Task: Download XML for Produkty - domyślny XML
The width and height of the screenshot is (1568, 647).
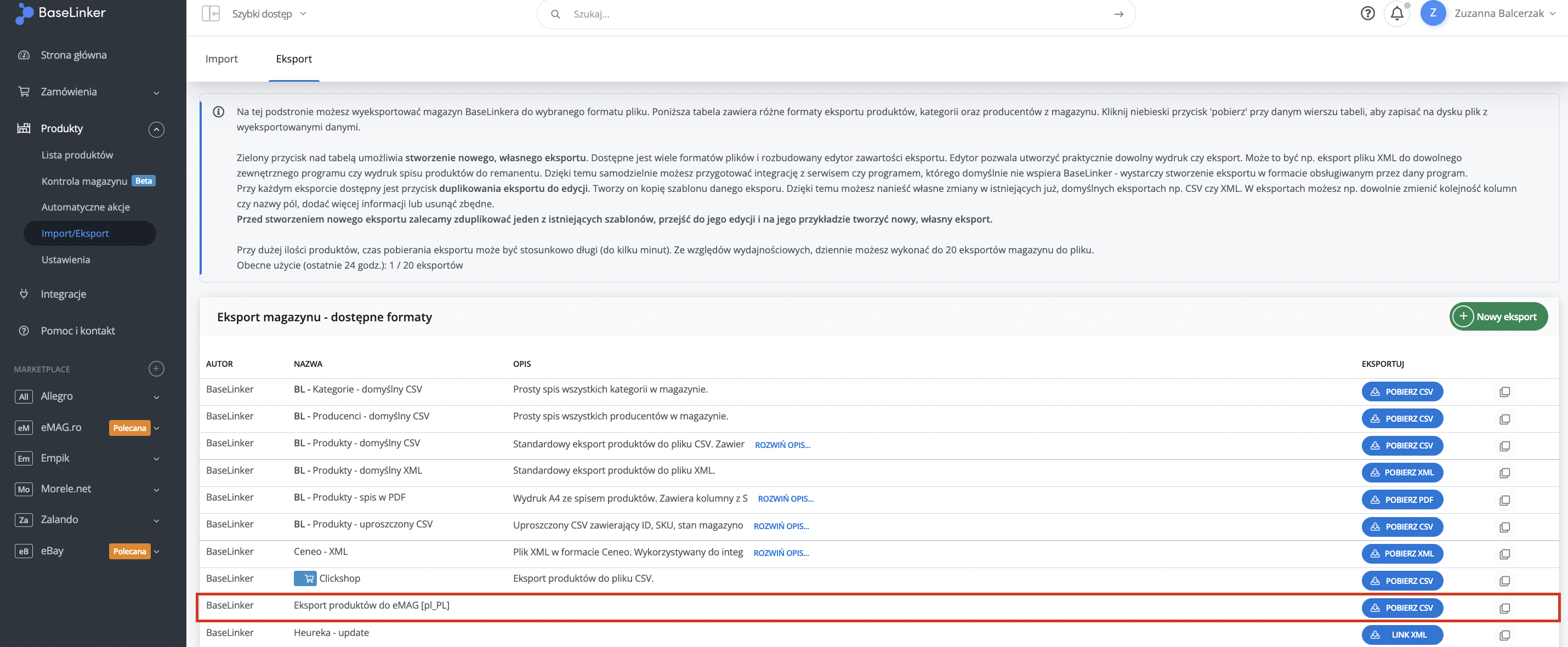Action: coord(1402,472)
